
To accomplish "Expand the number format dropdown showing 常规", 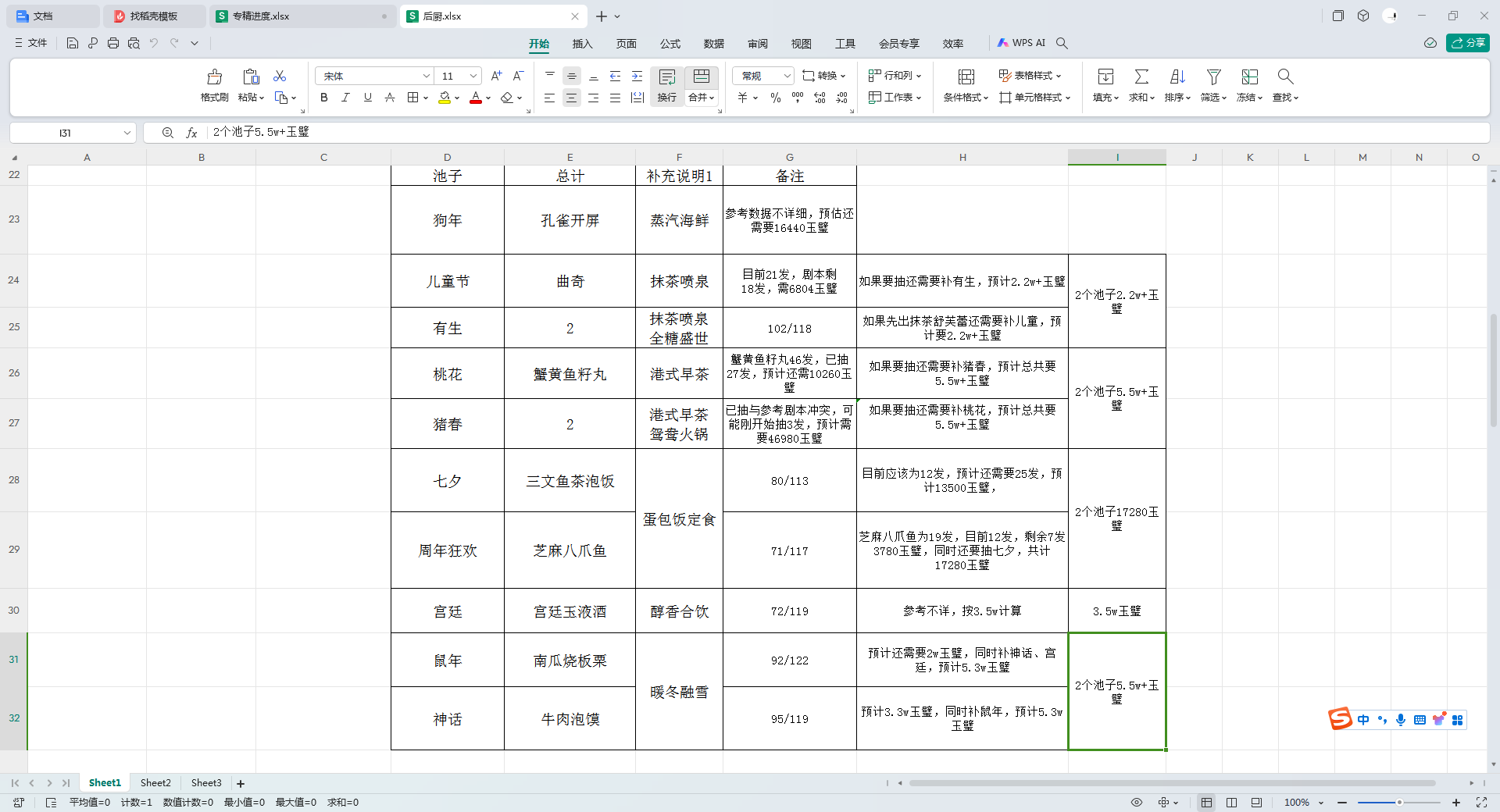I will coord(787,76).
